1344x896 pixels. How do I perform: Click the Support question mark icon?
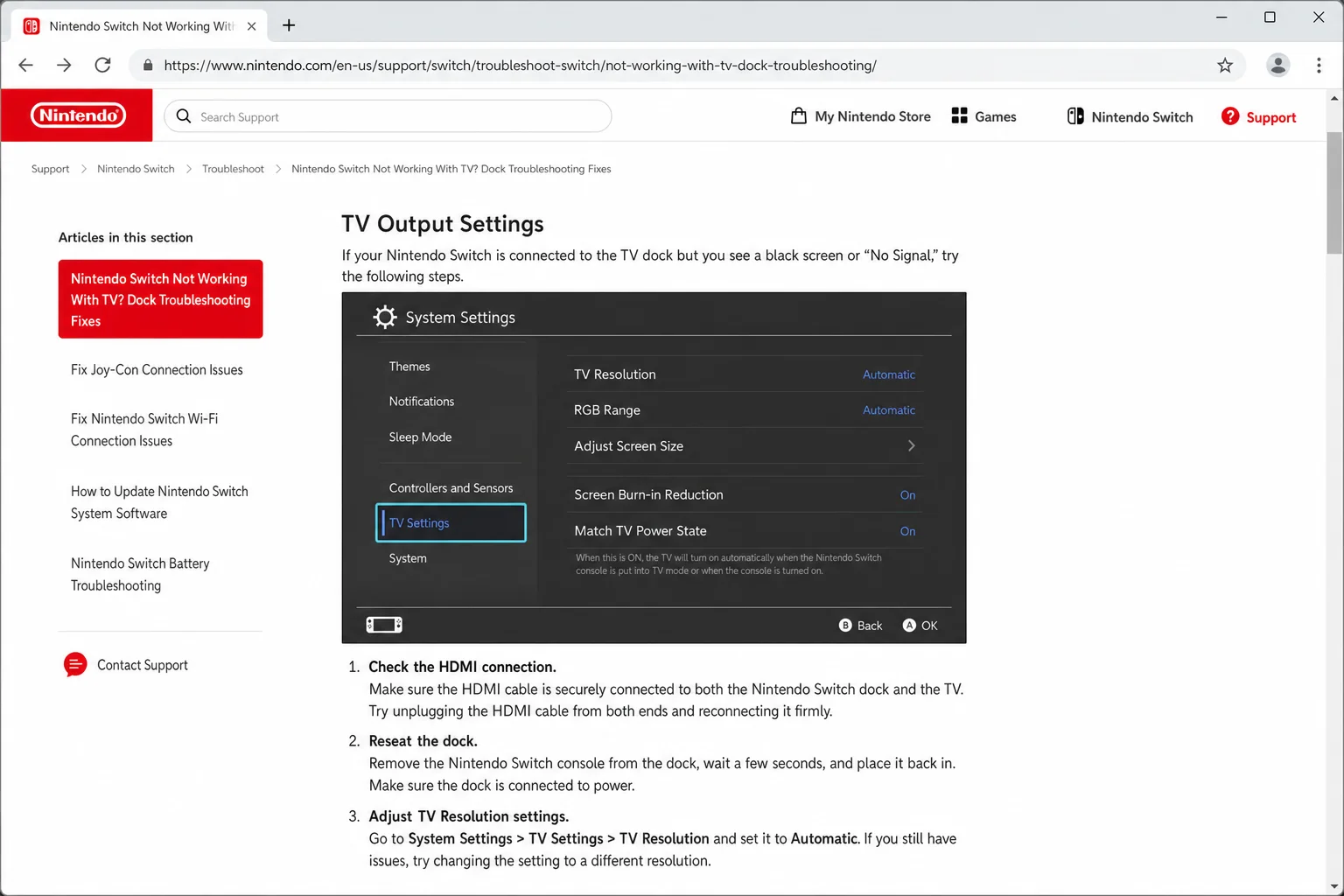pos(1230,115)
